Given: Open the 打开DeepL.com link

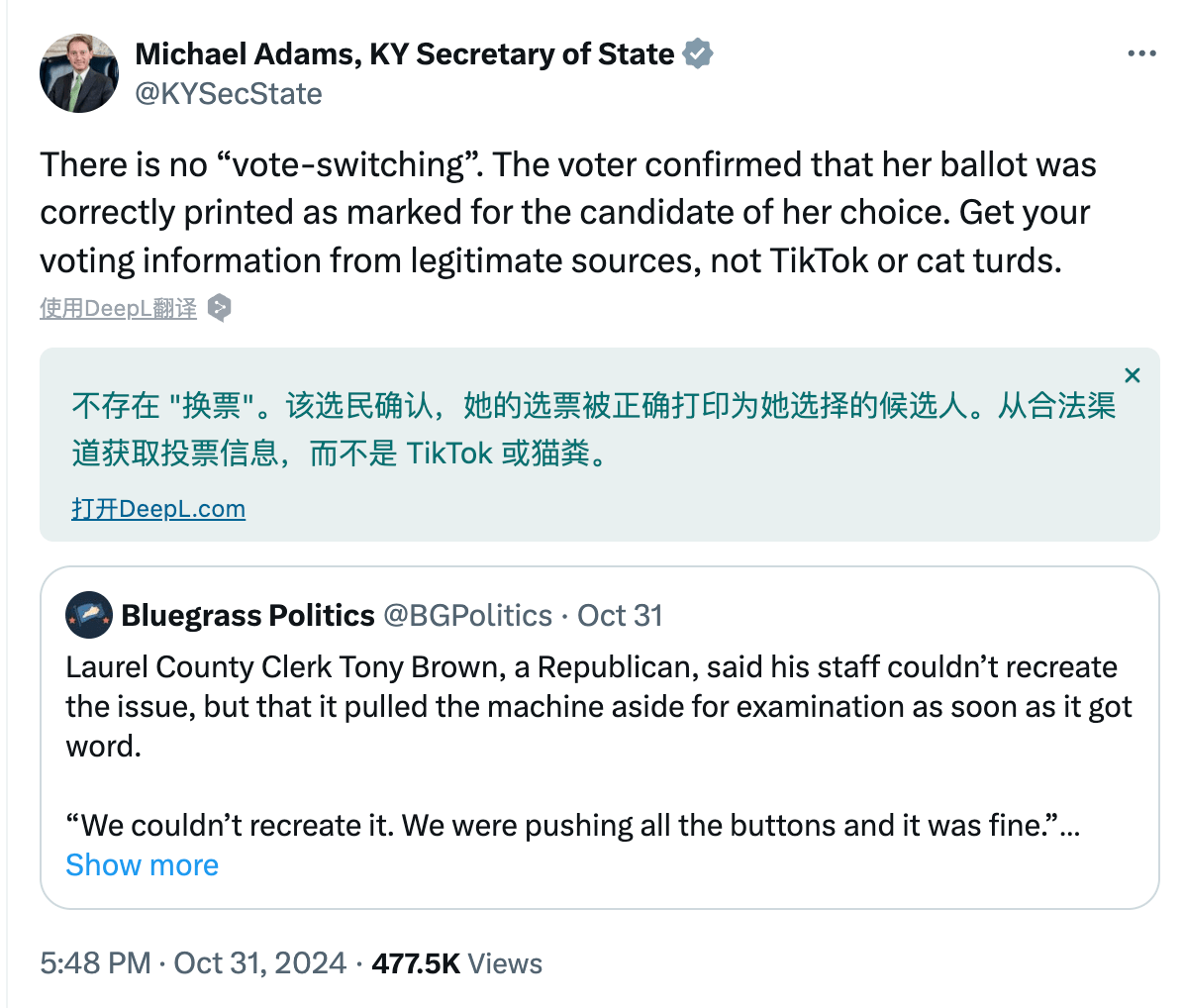Looking at the screenshot, I should click(x=158, y=509).
